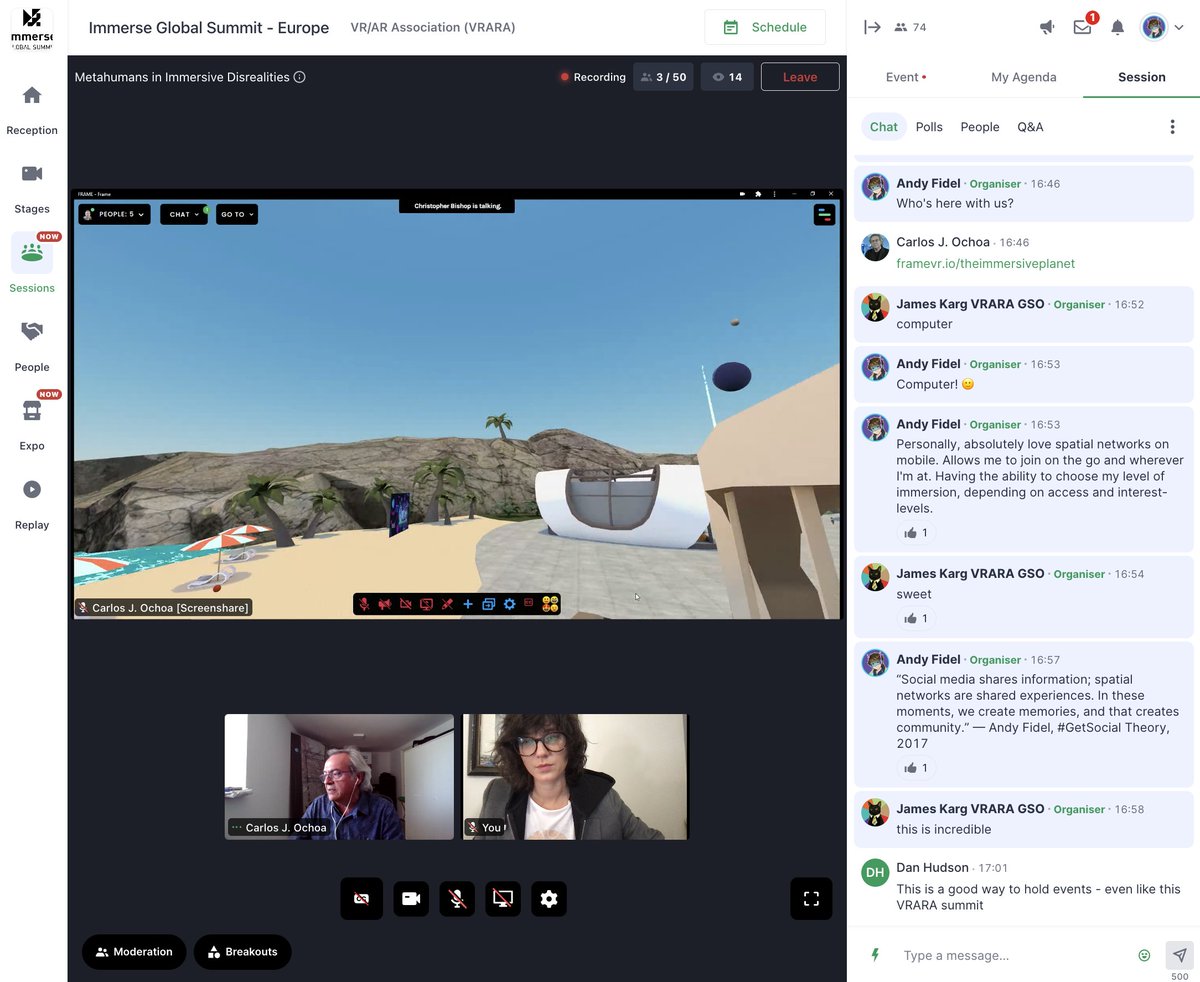This screenshot has height=982, width=1200.
Task: Select the Frame pen tool icon
Action: tap(447, 604)
